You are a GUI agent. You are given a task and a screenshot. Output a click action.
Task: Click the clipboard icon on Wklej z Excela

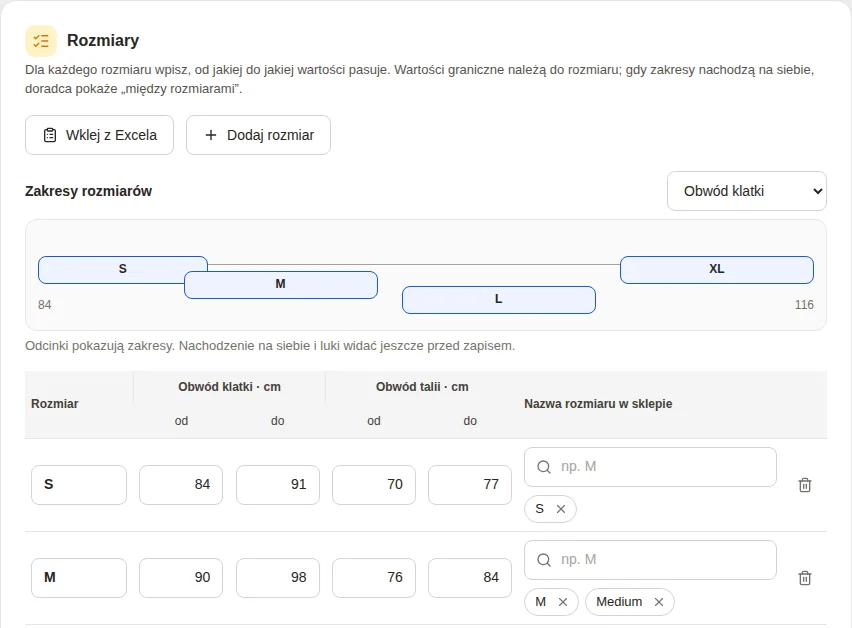tap(50, 135)
